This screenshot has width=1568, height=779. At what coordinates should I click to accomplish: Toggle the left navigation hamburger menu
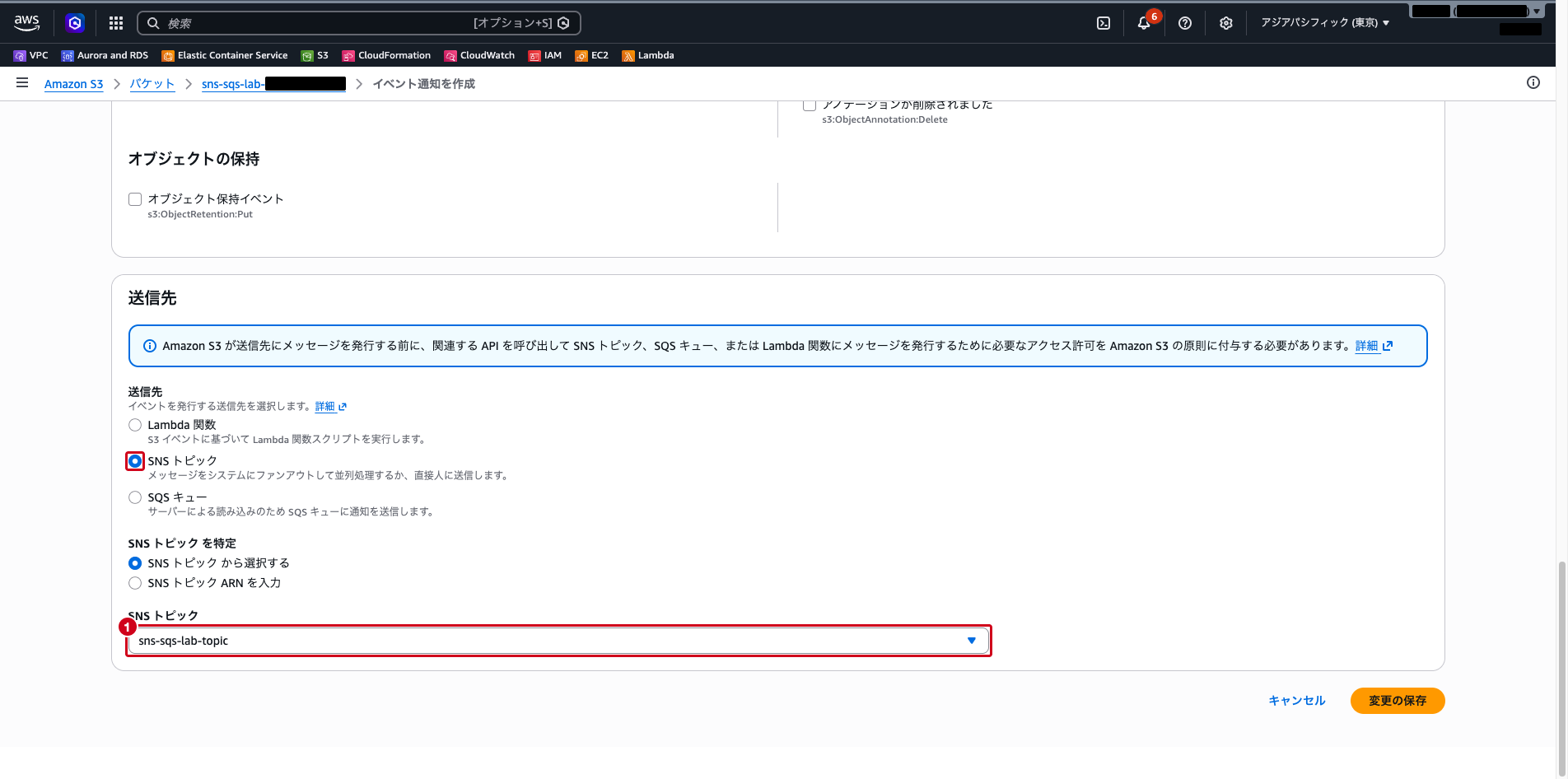[x=22, y=83]
